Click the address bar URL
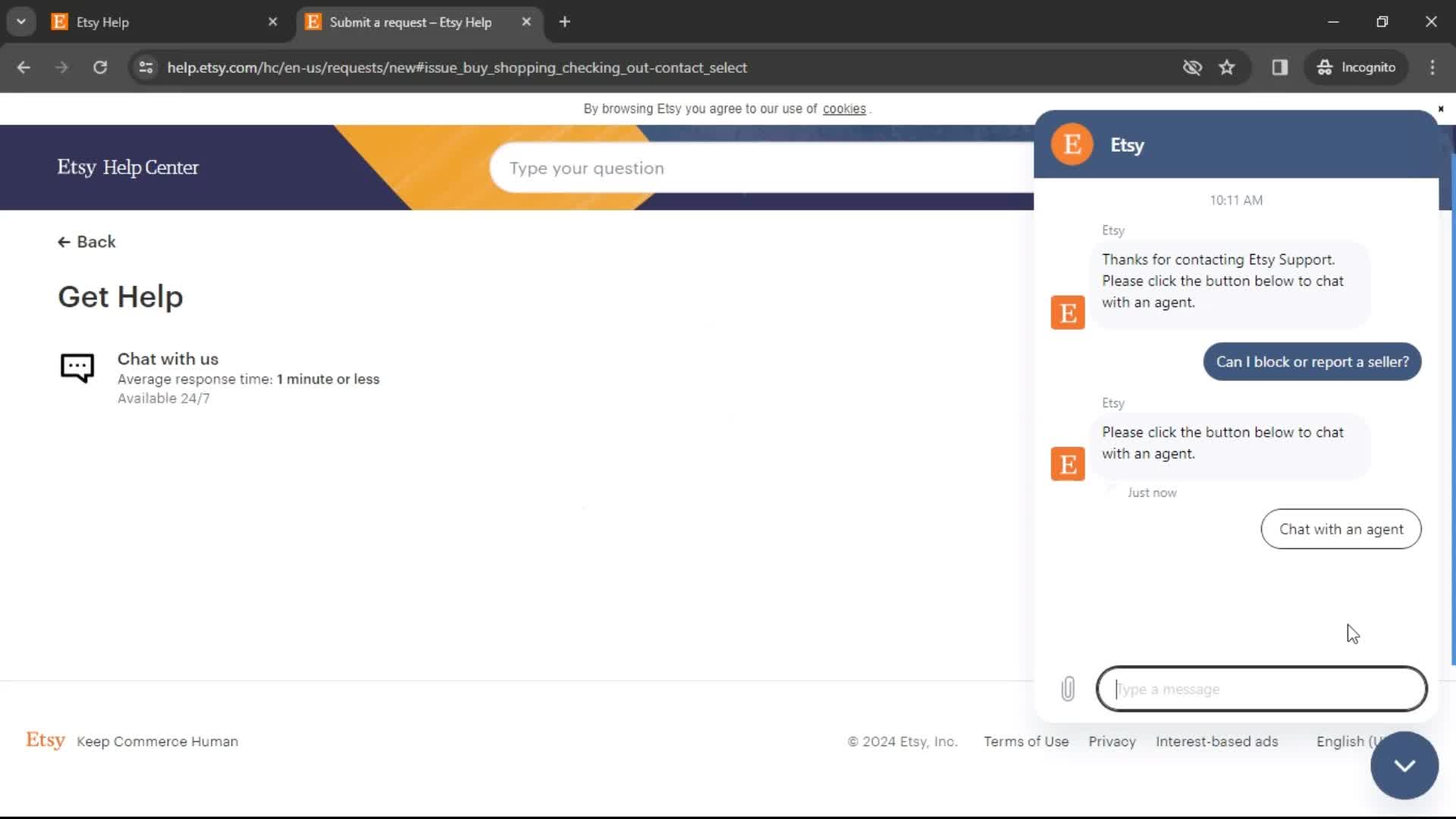 [x=457, y=67]
